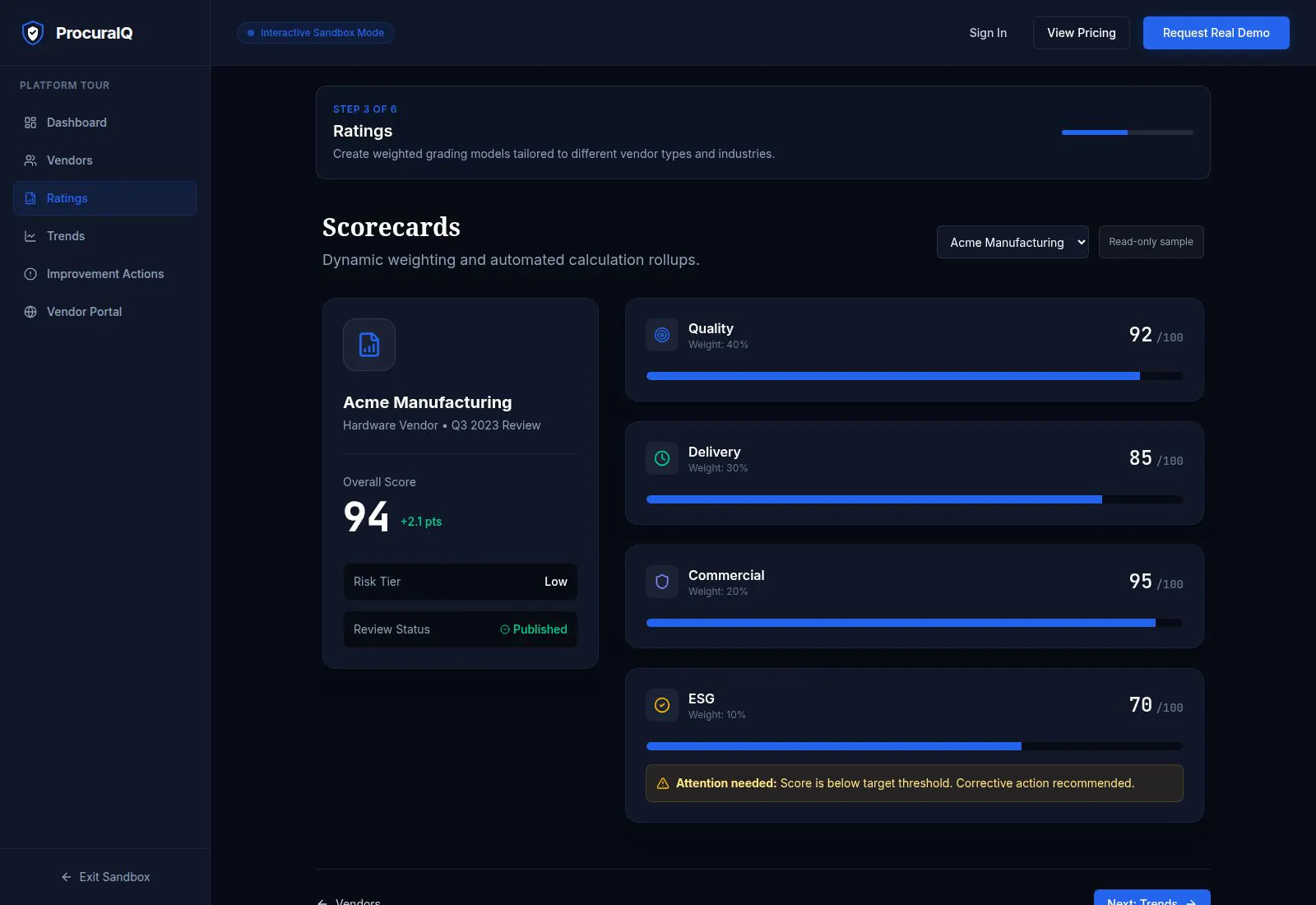The width and height of the screenshot is (1316, 905).
Task: Click the +2.1 pts change indicator
Action: point(421,522)
